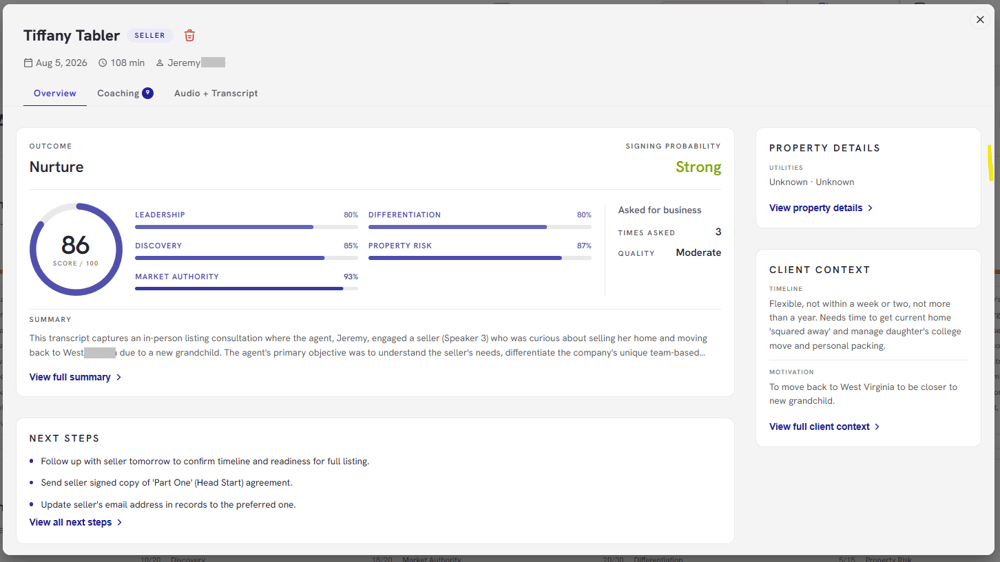Viewport: 1000px width, 562px height.
Task: Expand chevron next to View property details
Action: 870,208
